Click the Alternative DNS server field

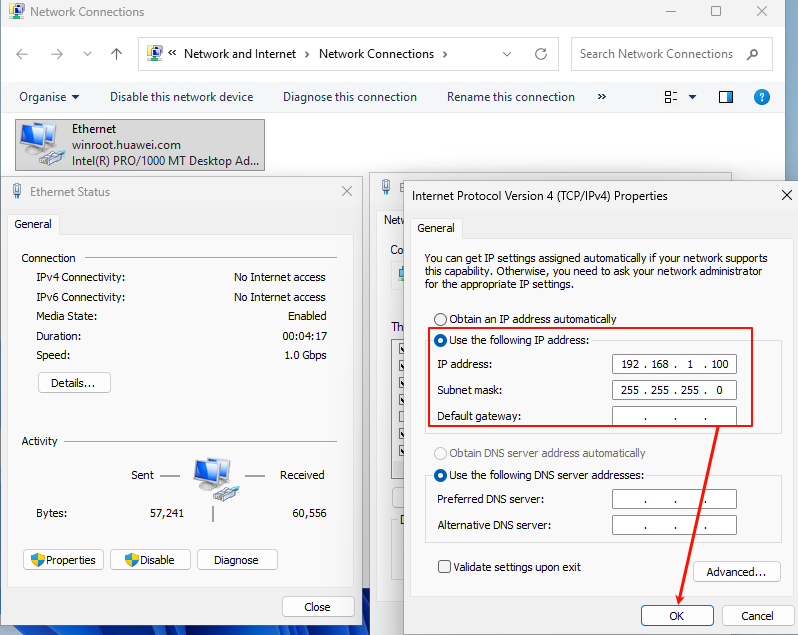pyautogui.click(x=674, y=525)
